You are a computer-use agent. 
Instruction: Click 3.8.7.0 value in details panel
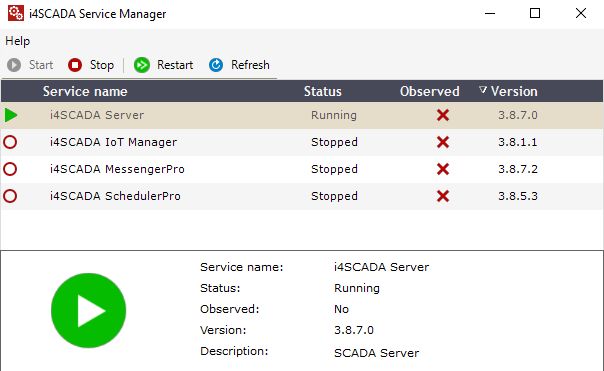pyautogui.click(x=354, y=330)
